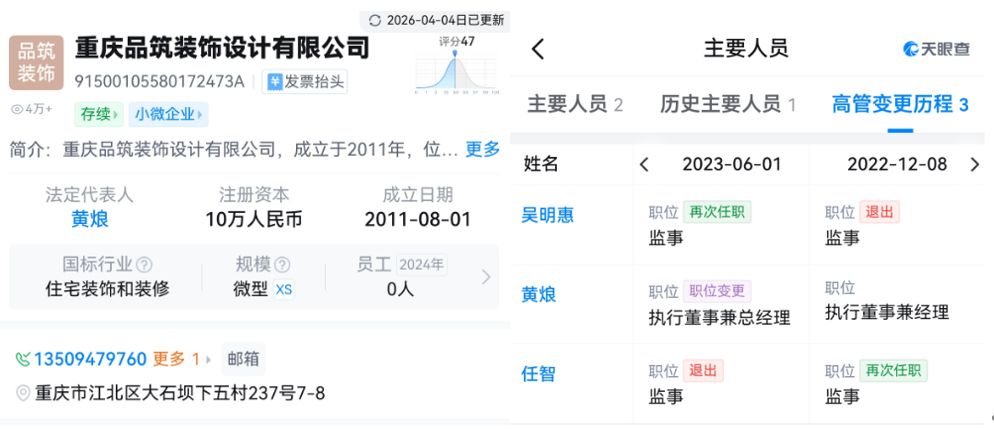Expand more details with the right chevron in info card

[486, 277]
